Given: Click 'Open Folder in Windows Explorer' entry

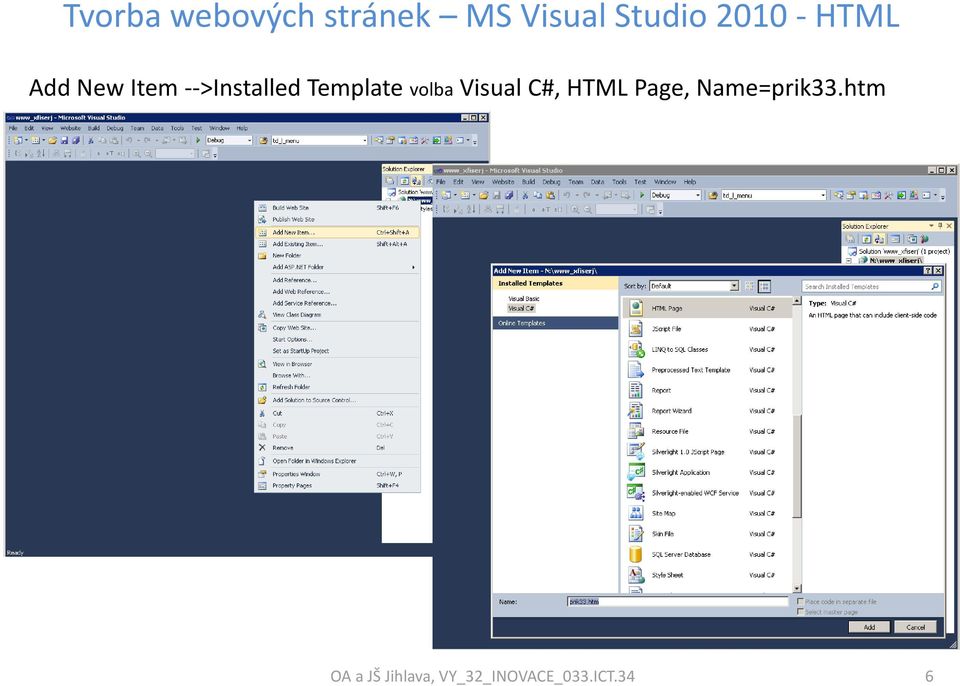Looking at the screenshot, I should point(337,461).
